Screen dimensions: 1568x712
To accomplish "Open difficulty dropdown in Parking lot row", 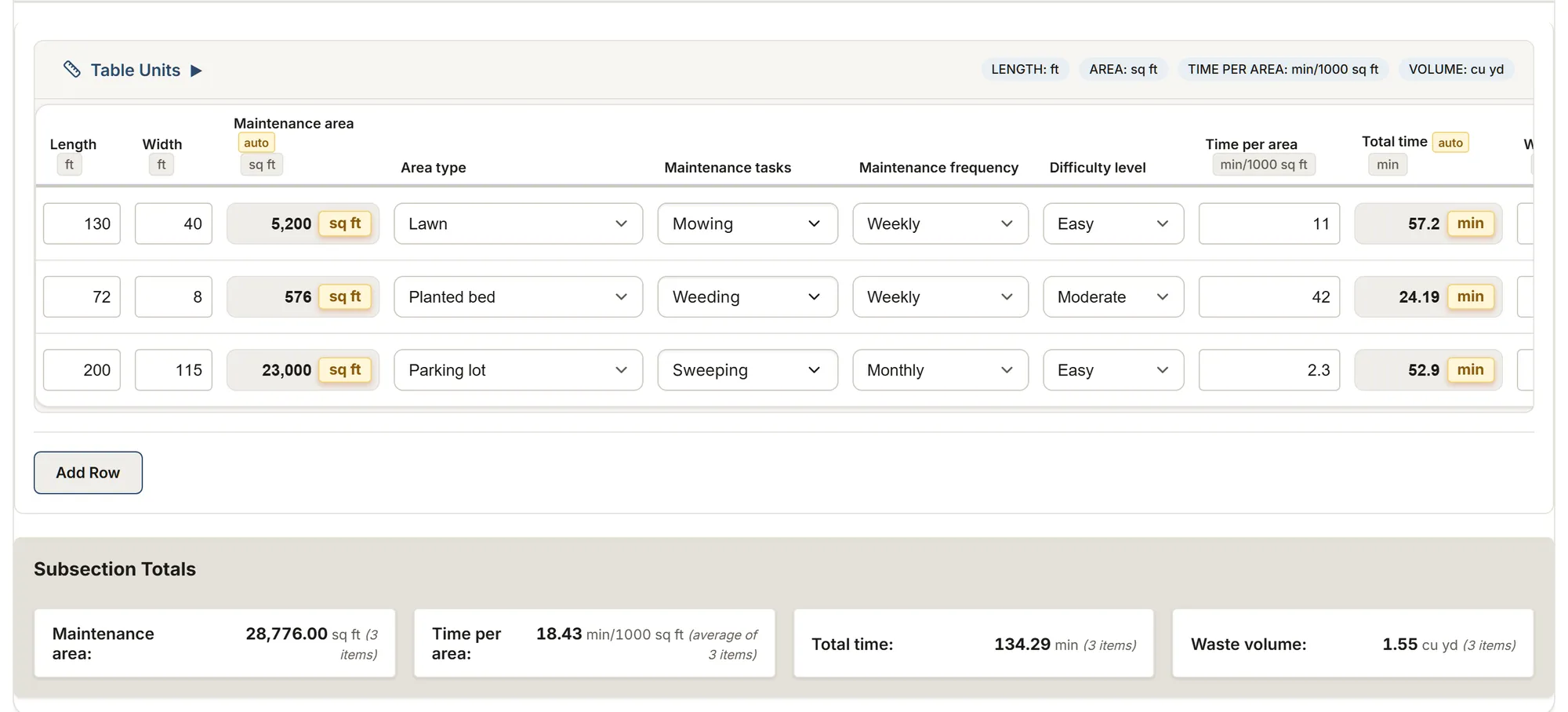I will click(x=1113, y=369).
